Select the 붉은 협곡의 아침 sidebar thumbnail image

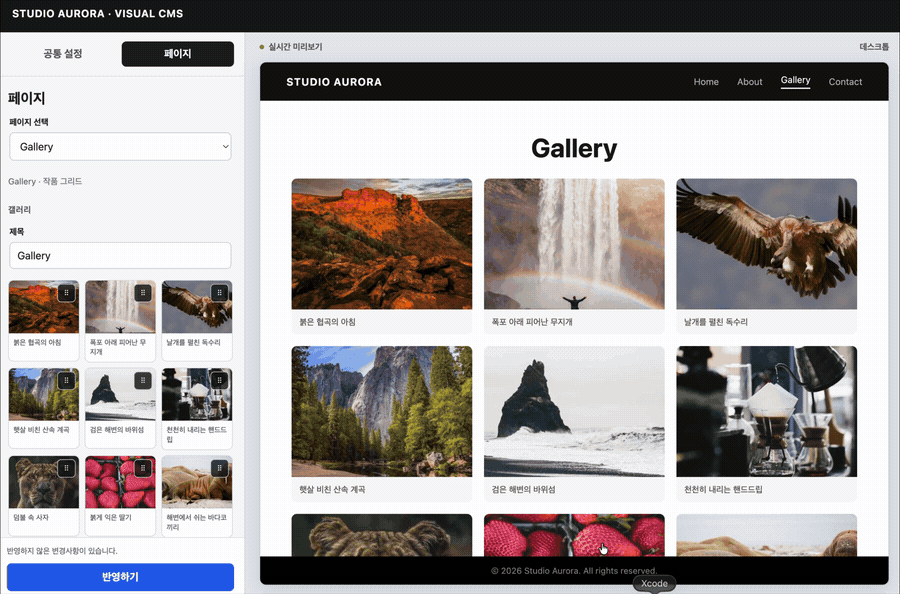[44, 307]
